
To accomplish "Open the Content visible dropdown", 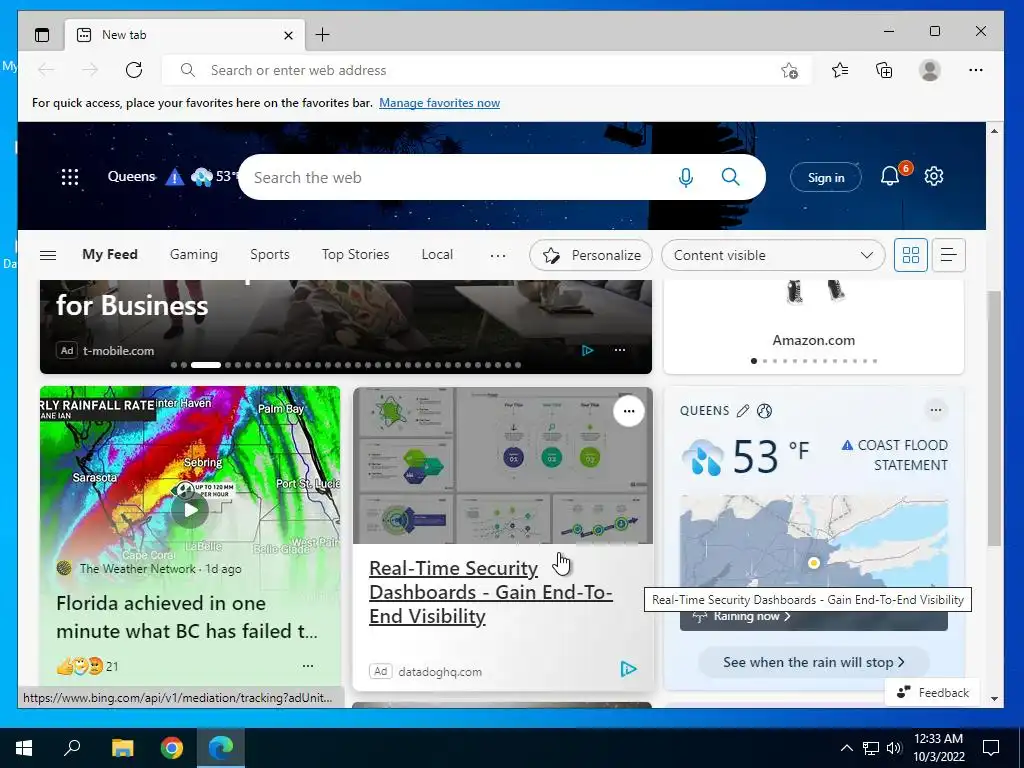I will tap(773, 255).
